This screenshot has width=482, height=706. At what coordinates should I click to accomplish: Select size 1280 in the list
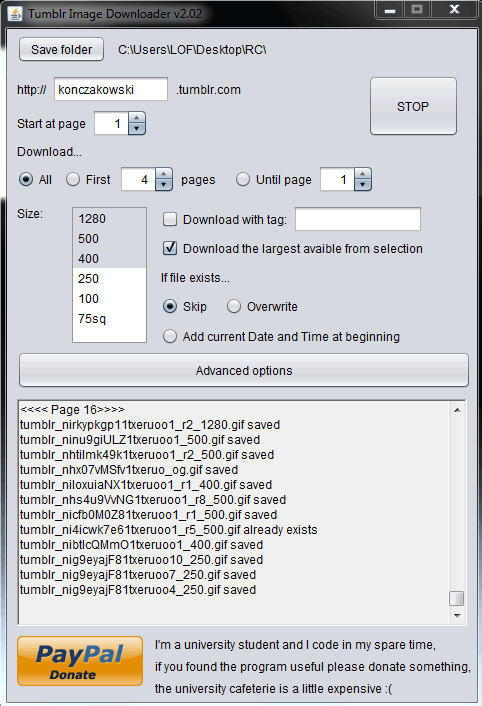[x=109, y=218]
